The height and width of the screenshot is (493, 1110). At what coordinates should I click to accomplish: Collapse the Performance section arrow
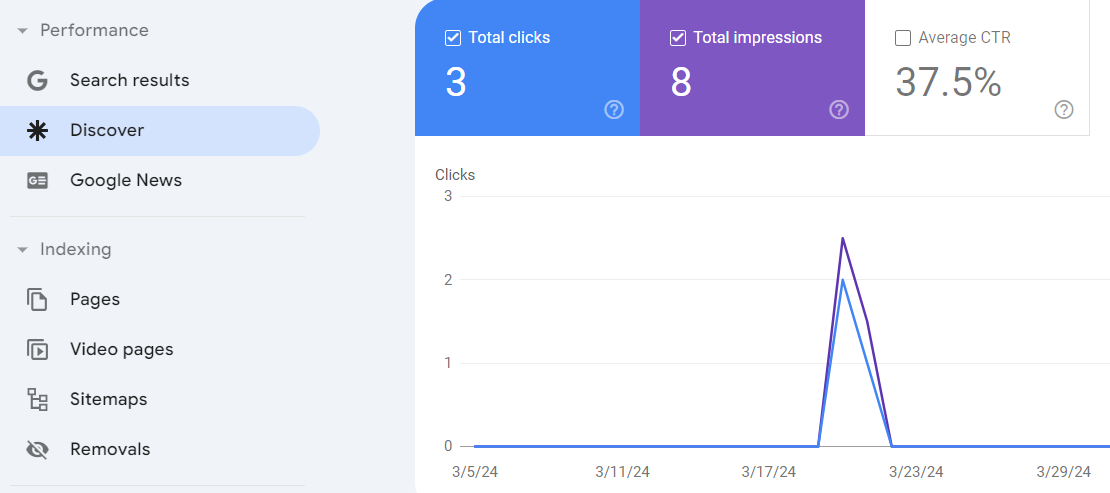tap(23, 31)
